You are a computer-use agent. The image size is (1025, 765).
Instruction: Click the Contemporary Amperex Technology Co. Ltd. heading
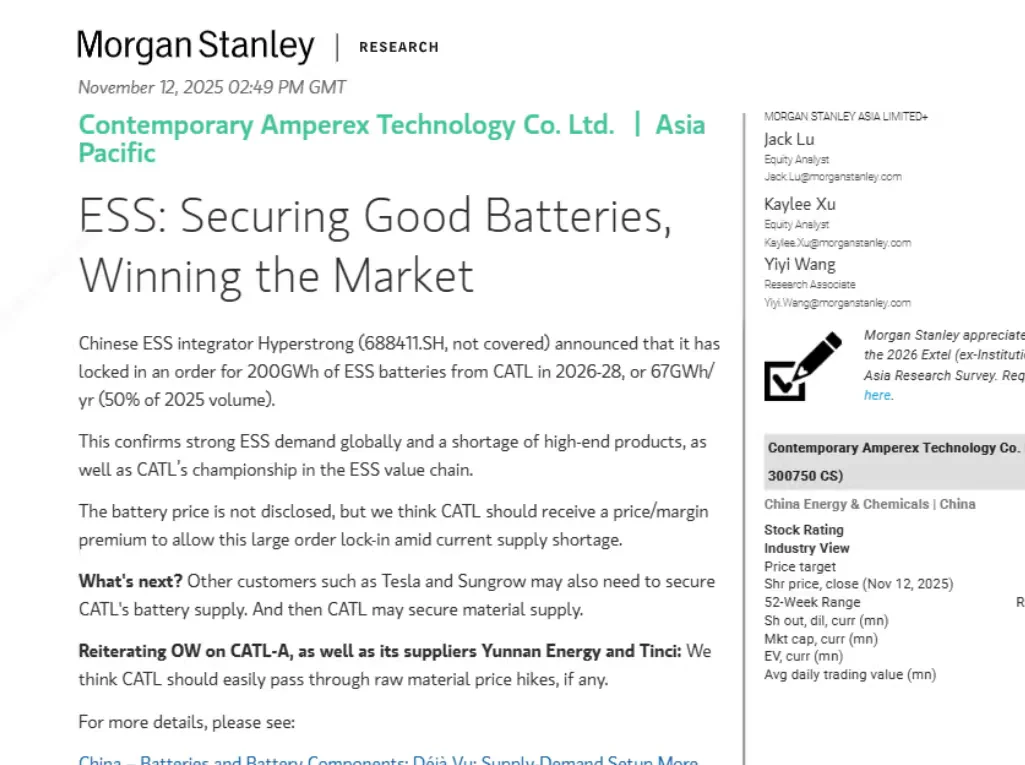click(x=346, y=125)
